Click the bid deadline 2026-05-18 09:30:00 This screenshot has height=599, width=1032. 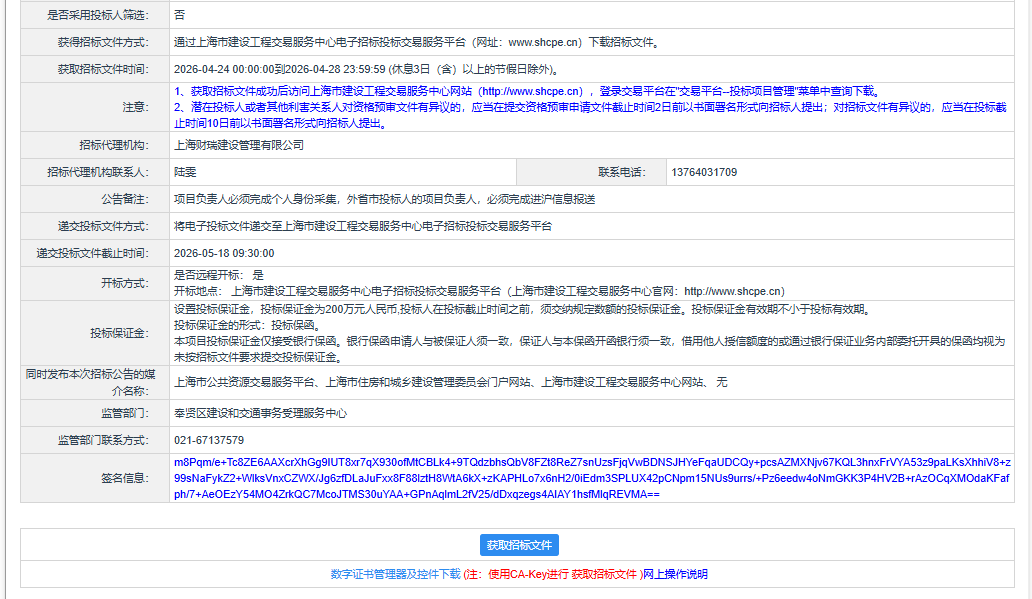pyautogui.click(x=224, y=253)
